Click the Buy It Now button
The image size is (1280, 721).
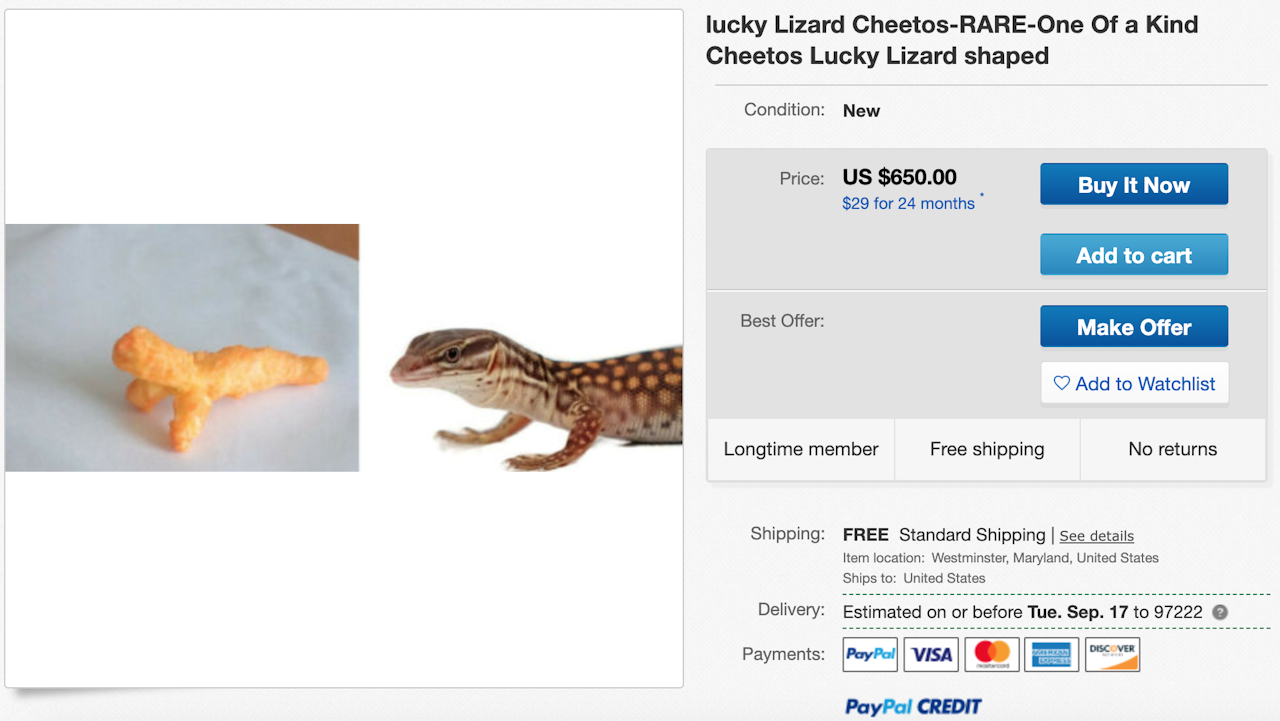[1133, 185]
